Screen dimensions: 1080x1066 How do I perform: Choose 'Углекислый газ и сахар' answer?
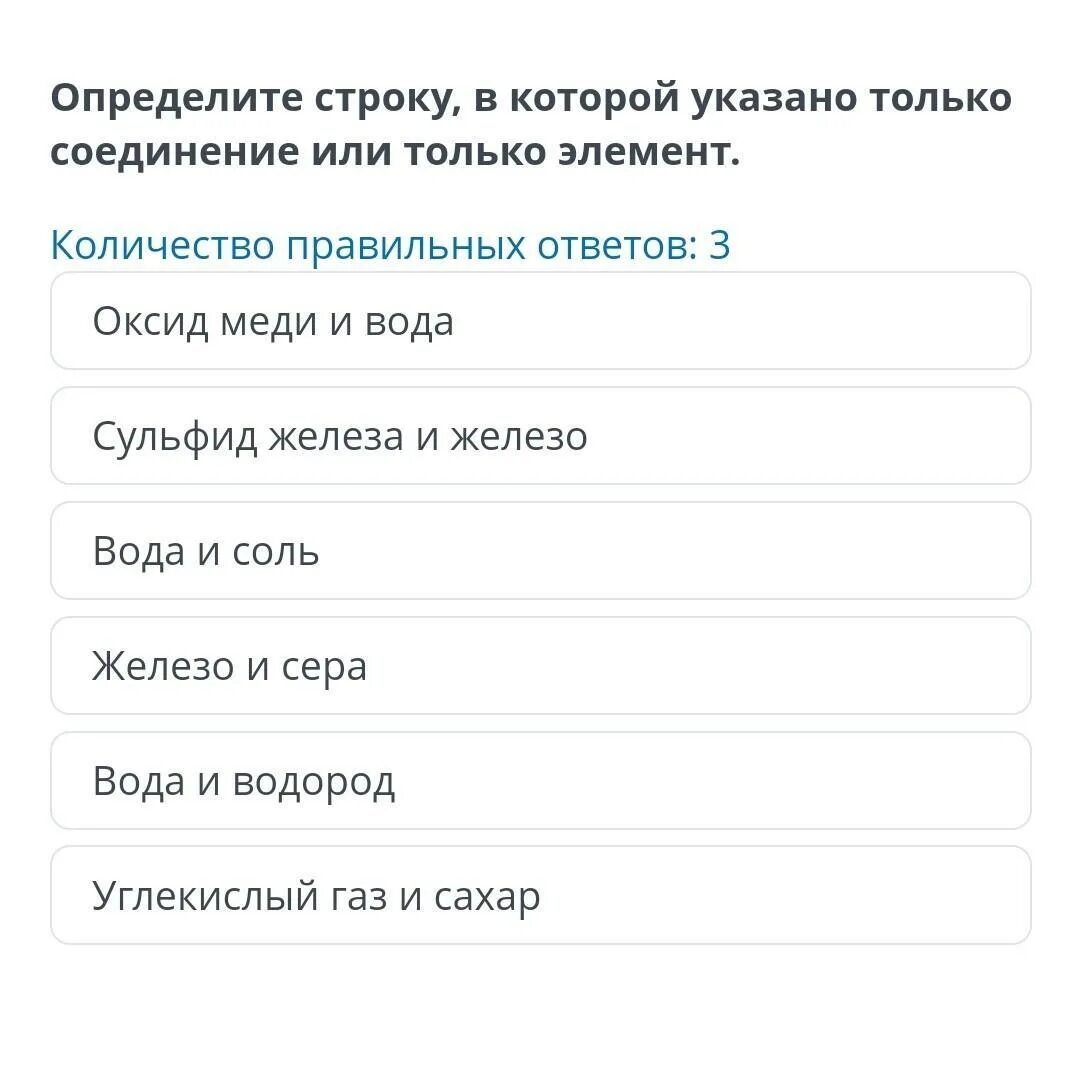(541, 895)
